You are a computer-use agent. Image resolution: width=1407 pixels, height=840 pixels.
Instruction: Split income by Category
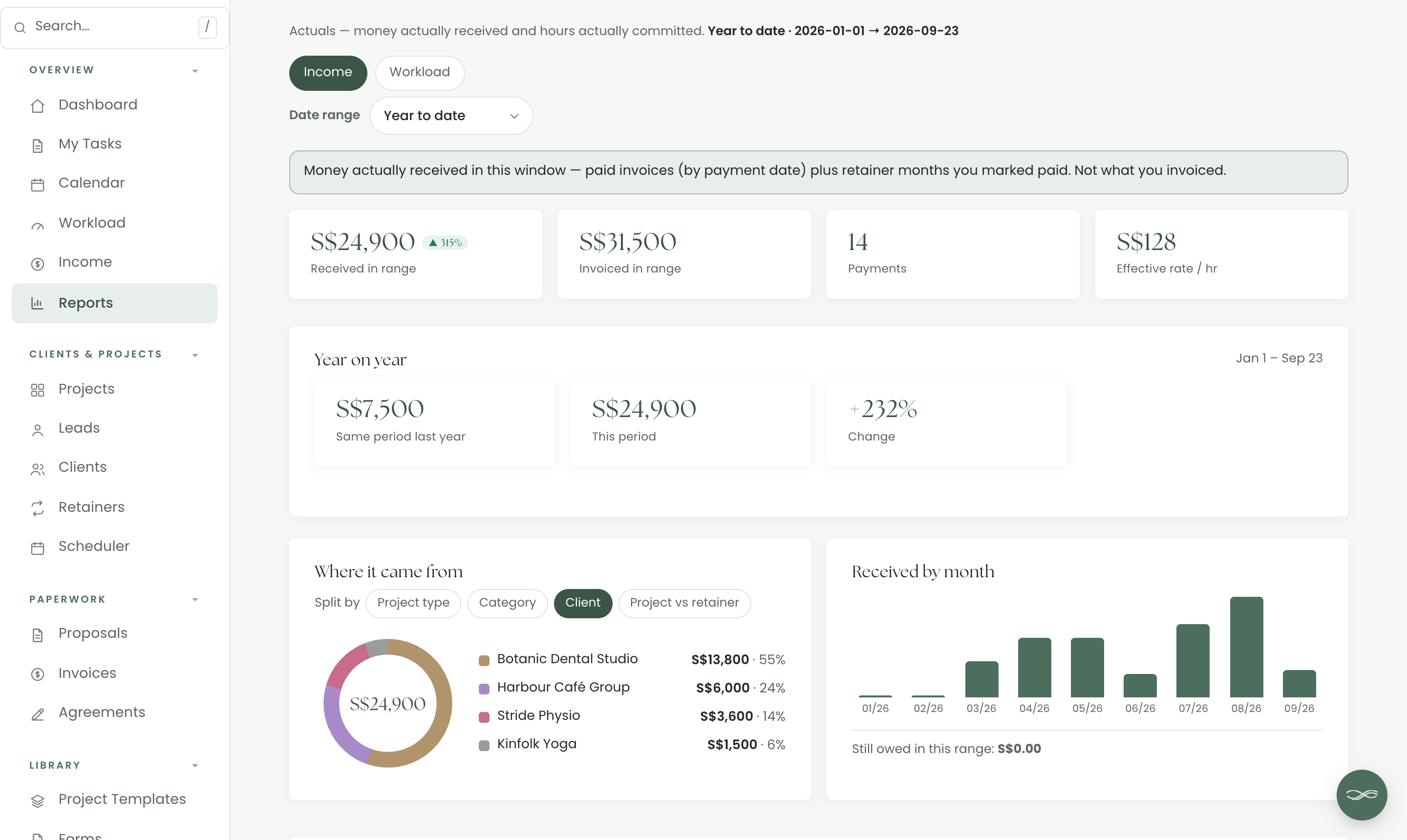(507, 603)
